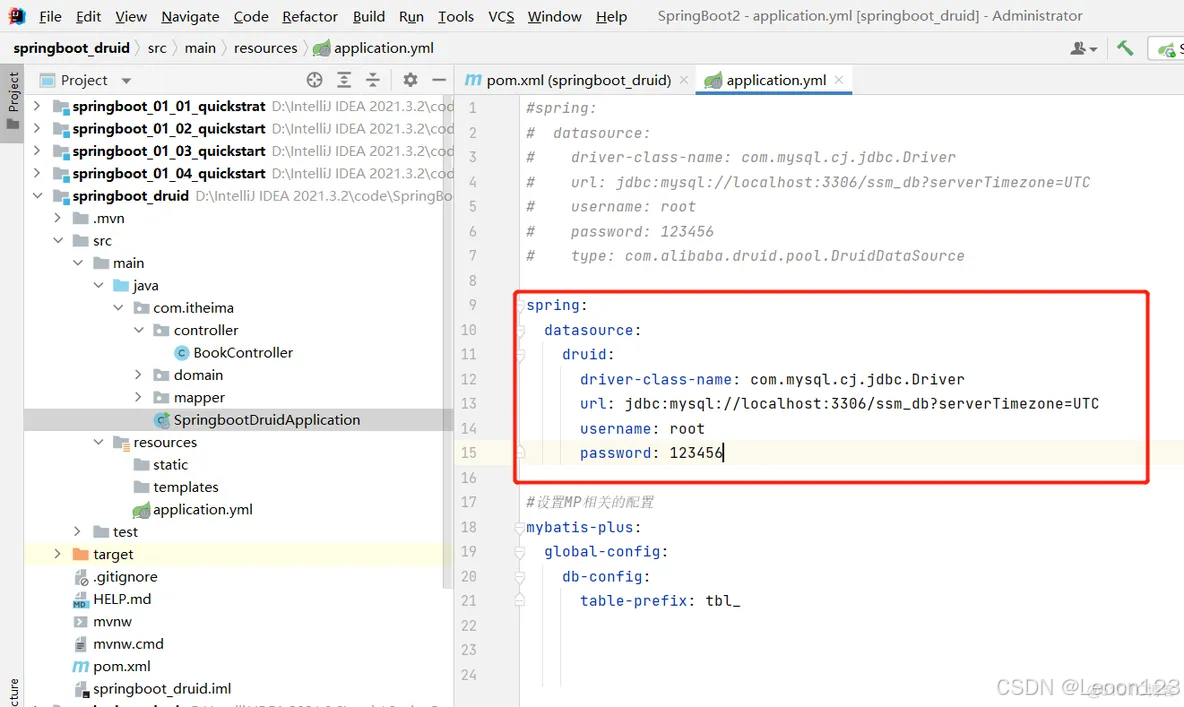Screen dimensions: 1184x707
Task: Collapse the controller package
Action: coord(138,330)
